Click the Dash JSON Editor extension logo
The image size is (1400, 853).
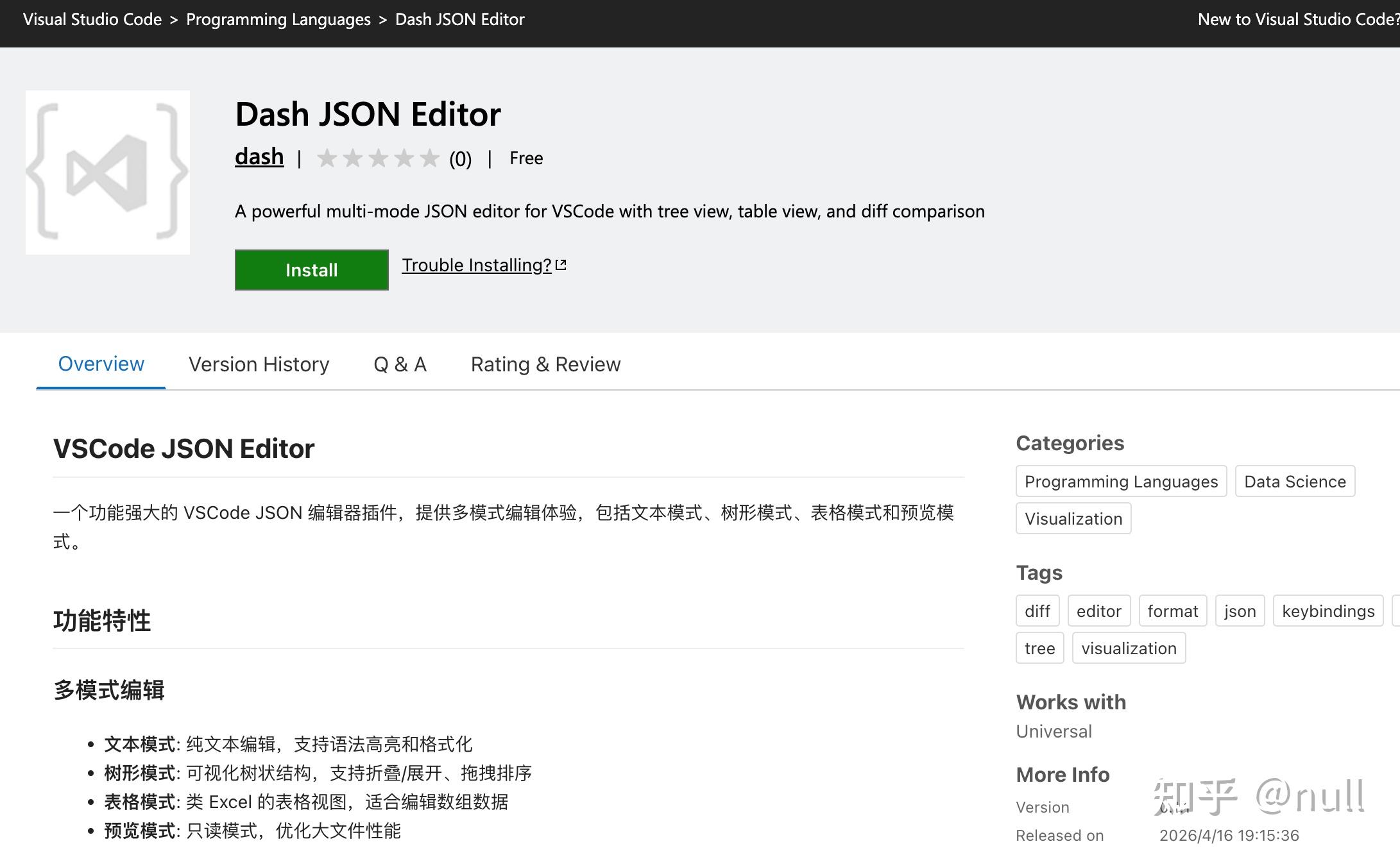[108, 173]
